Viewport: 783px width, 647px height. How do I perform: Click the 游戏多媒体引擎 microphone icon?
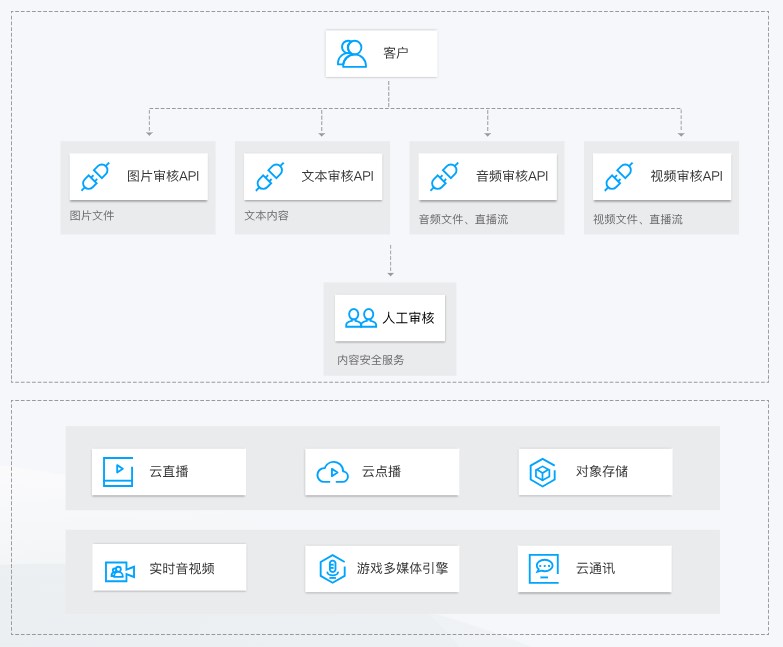(333, 569)
